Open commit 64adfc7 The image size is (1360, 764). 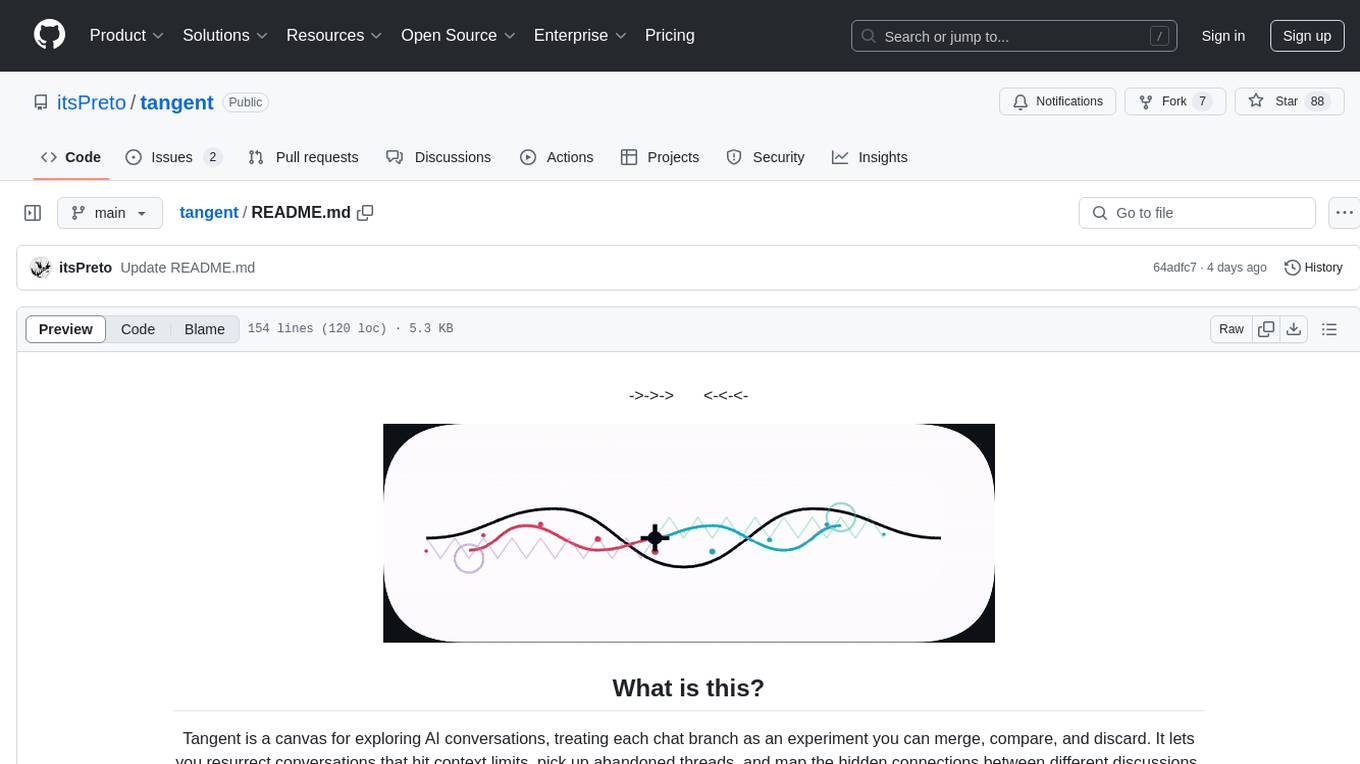(1174, 268)
